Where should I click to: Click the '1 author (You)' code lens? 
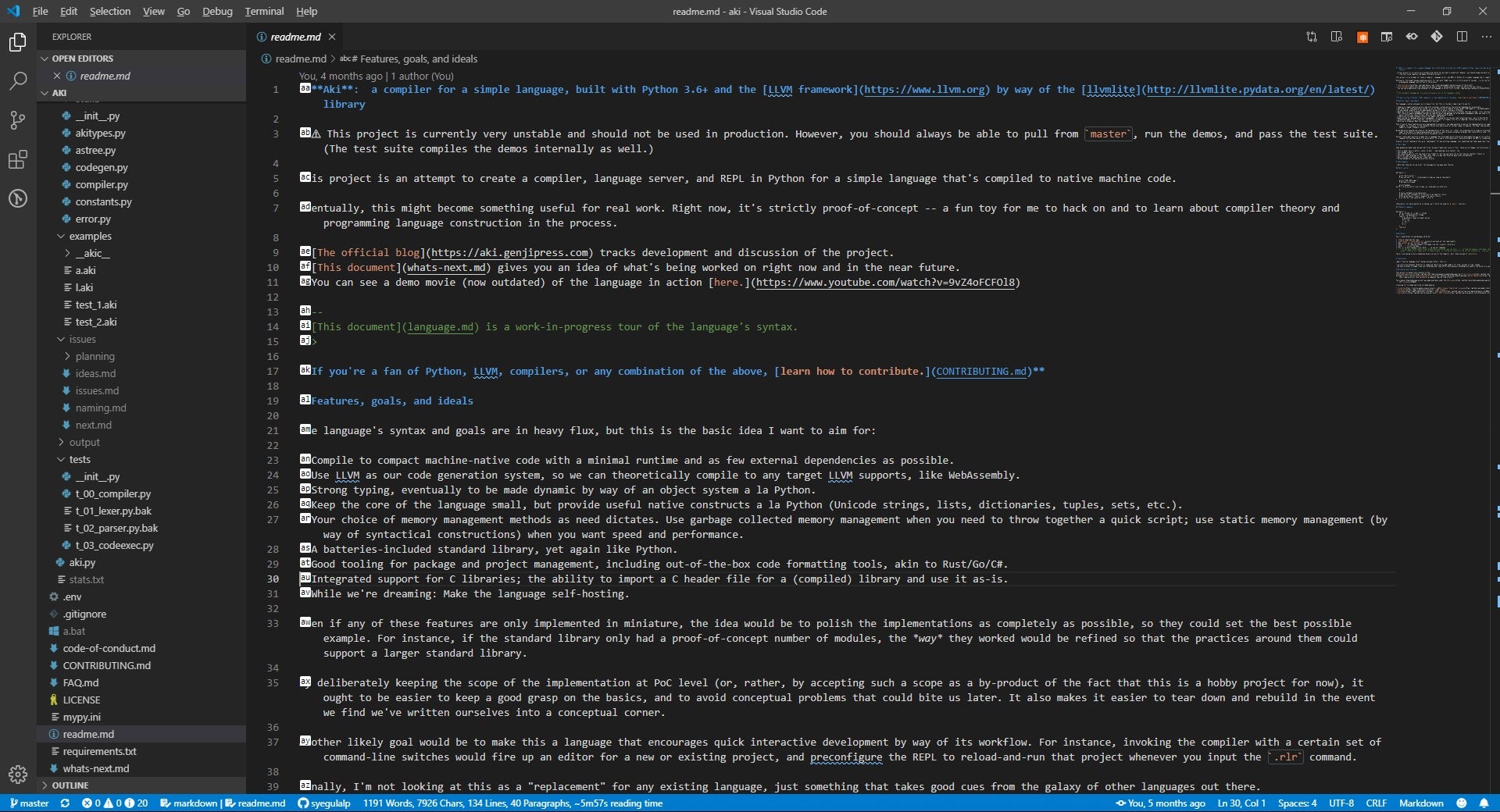click(x=422, y=77)
